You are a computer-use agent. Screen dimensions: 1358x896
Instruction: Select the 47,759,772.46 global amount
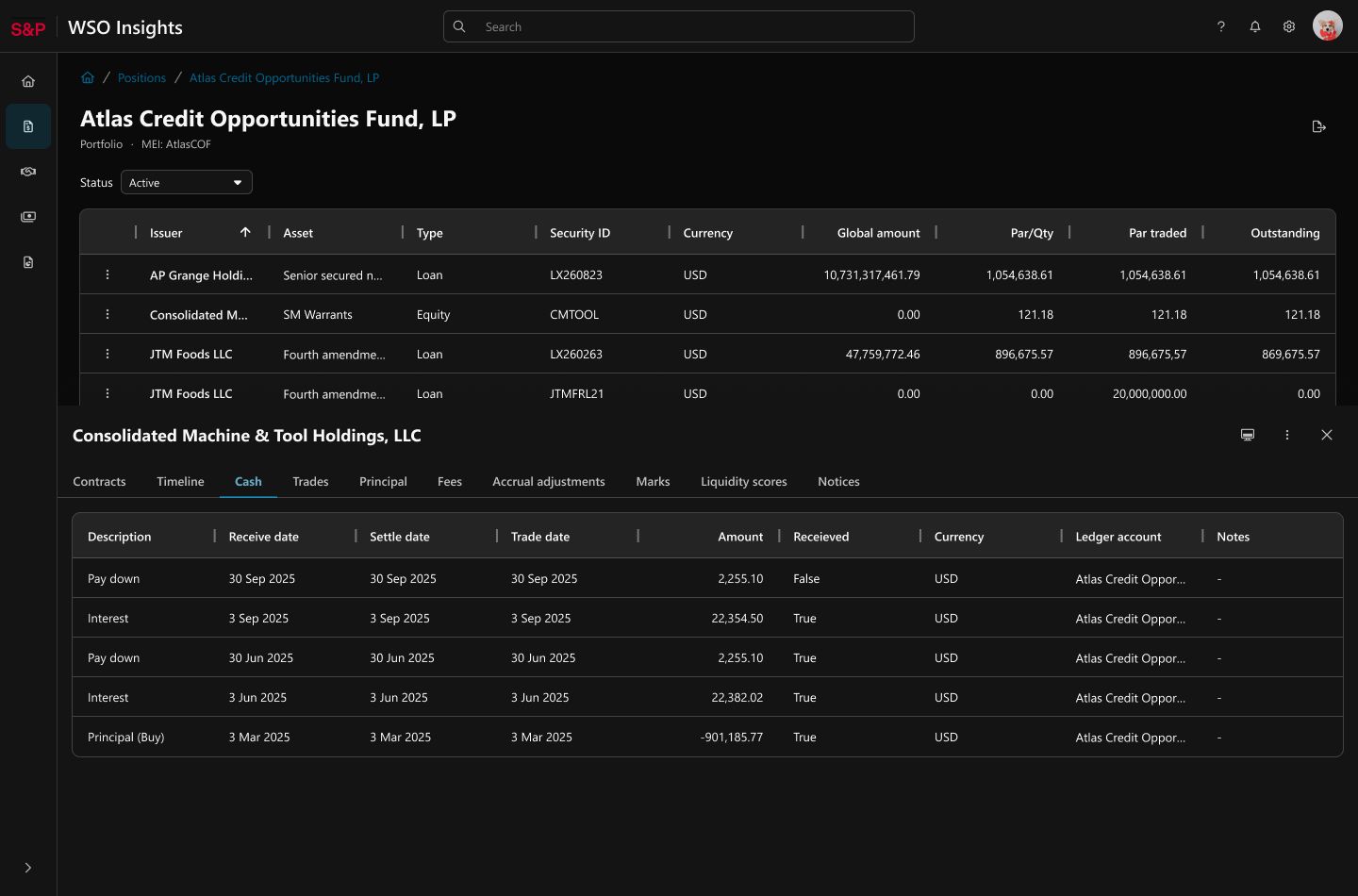coord(883,355)
